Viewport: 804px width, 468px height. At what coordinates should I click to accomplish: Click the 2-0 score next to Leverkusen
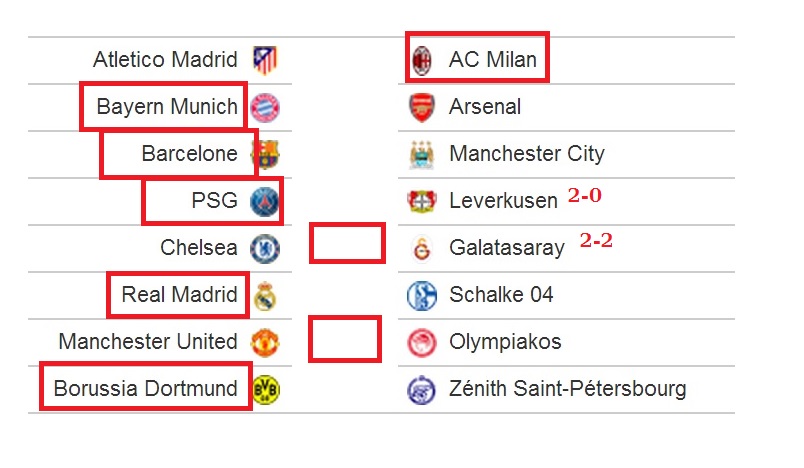(585, 195)
